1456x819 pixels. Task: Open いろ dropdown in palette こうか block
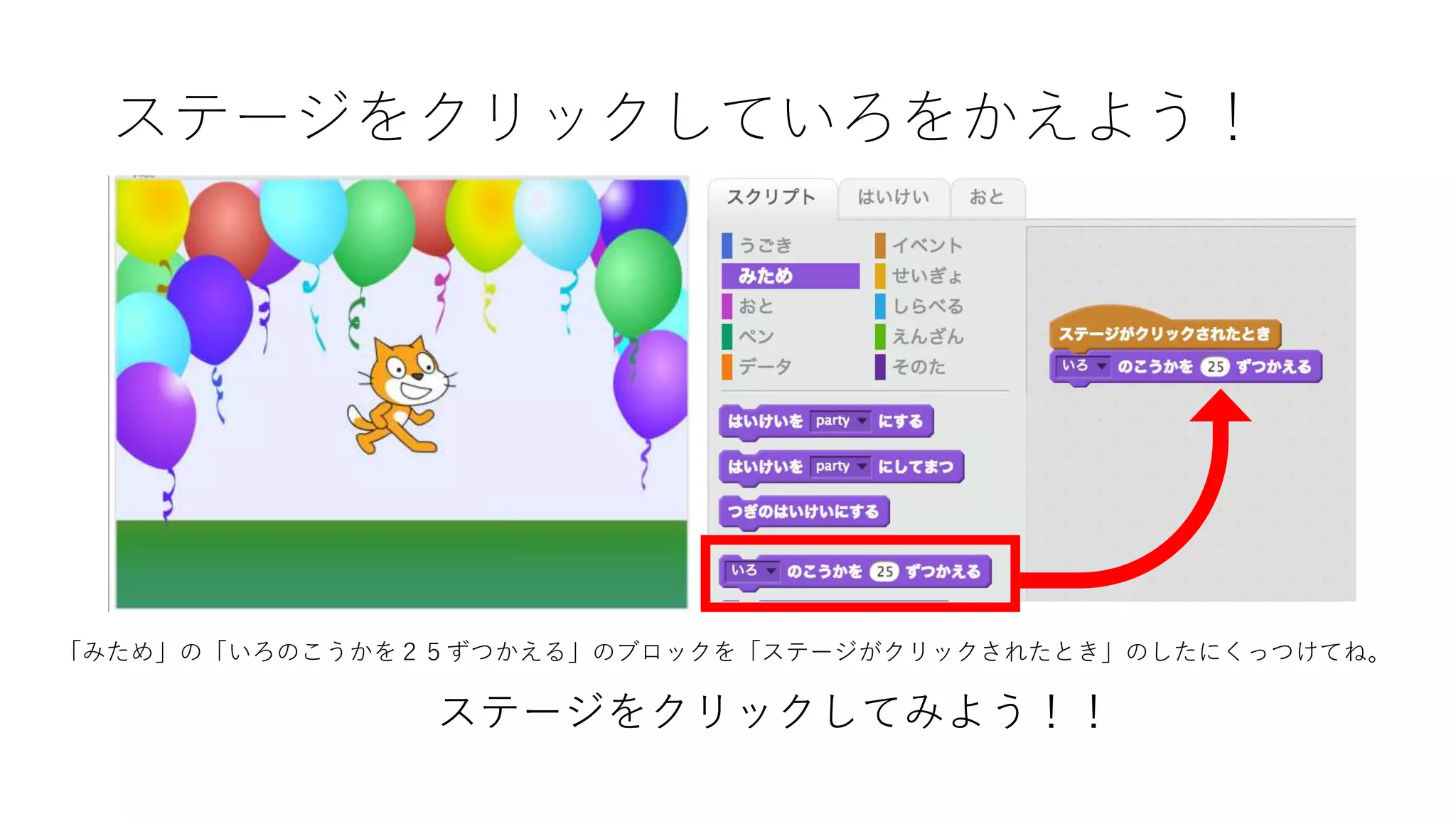[752, 570]
